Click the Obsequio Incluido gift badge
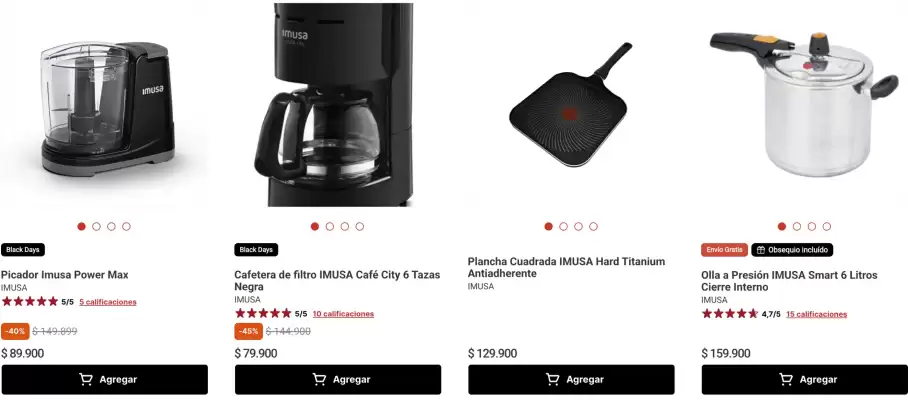Image resolution: width=908 pixels, height=400 pixels. pos(792,250)
